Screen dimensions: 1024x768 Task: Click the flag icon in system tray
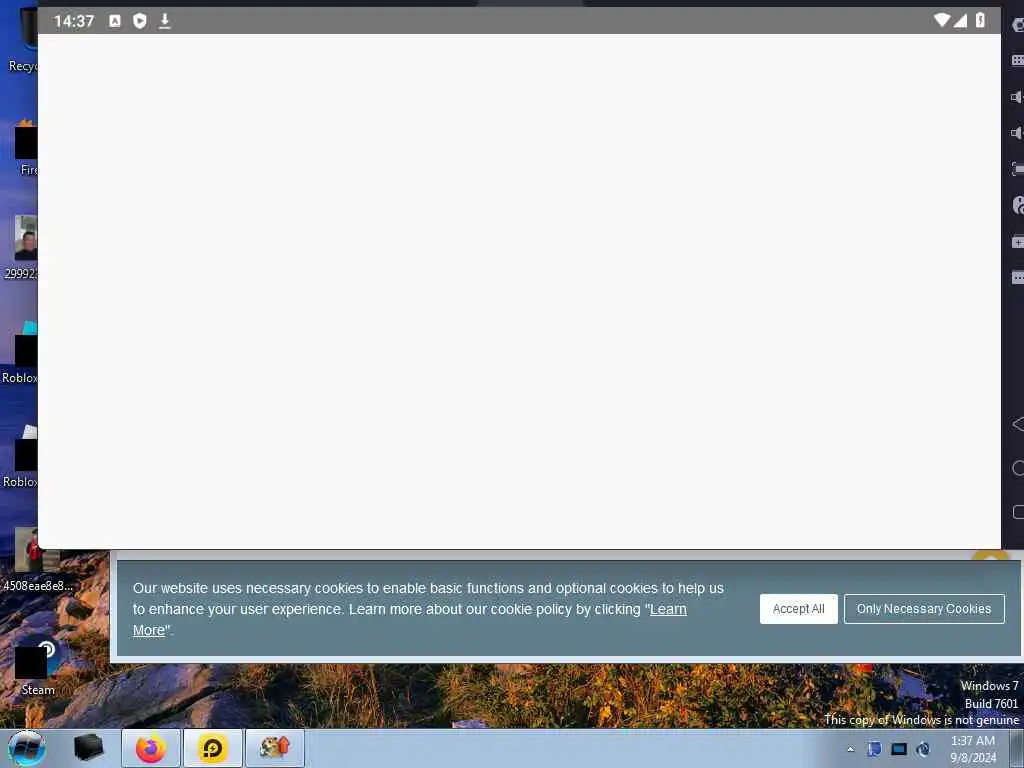click(874, 749)
